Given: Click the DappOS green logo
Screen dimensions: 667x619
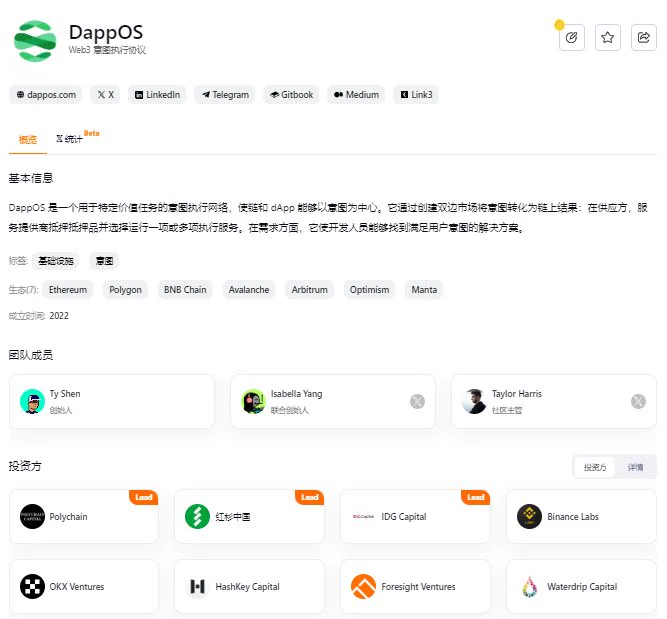Looking at the screenshot, I should (35, 41).
